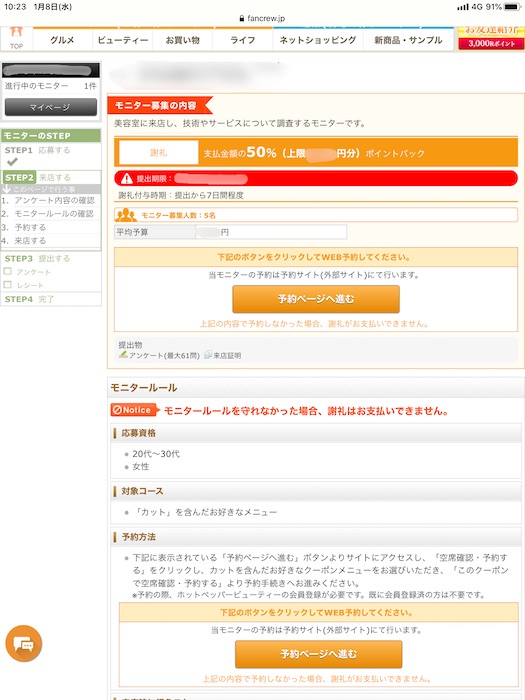Click the 予約方法 section heading

pyautogui.click(x=138, y=537)
